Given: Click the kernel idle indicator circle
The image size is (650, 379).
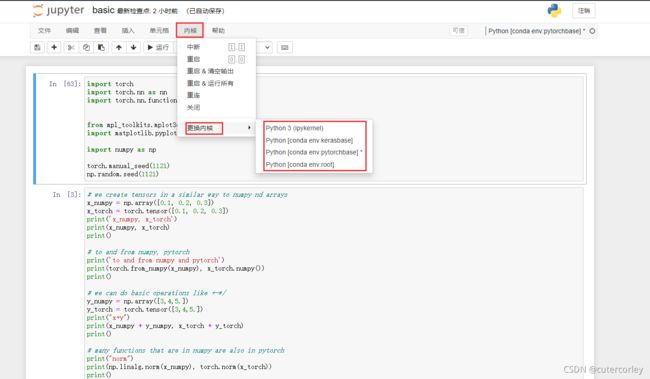Looking at the screenshot, I should [x=592, y=31].
